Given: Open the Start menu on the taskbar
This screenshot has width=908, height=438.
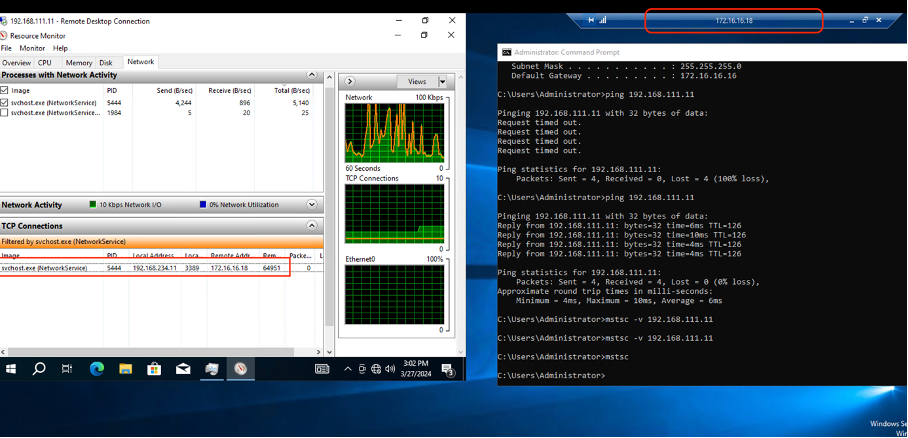Looking at the screenshot, I should 11,368.
